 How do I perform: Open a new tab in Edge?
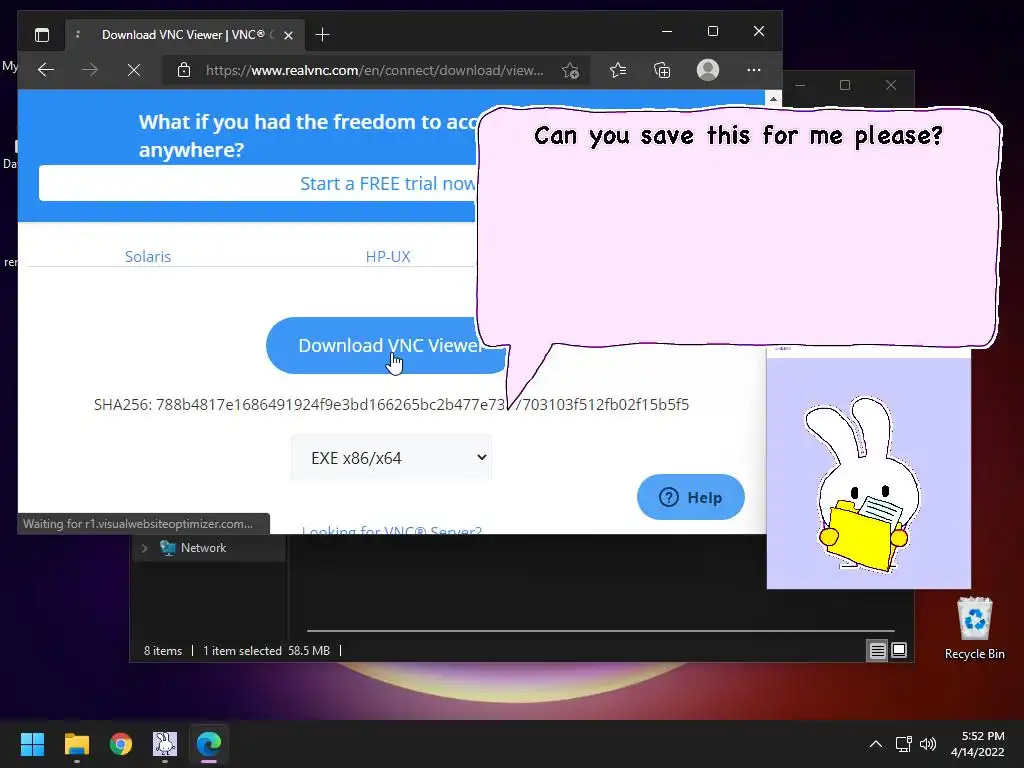coord(322,35)
